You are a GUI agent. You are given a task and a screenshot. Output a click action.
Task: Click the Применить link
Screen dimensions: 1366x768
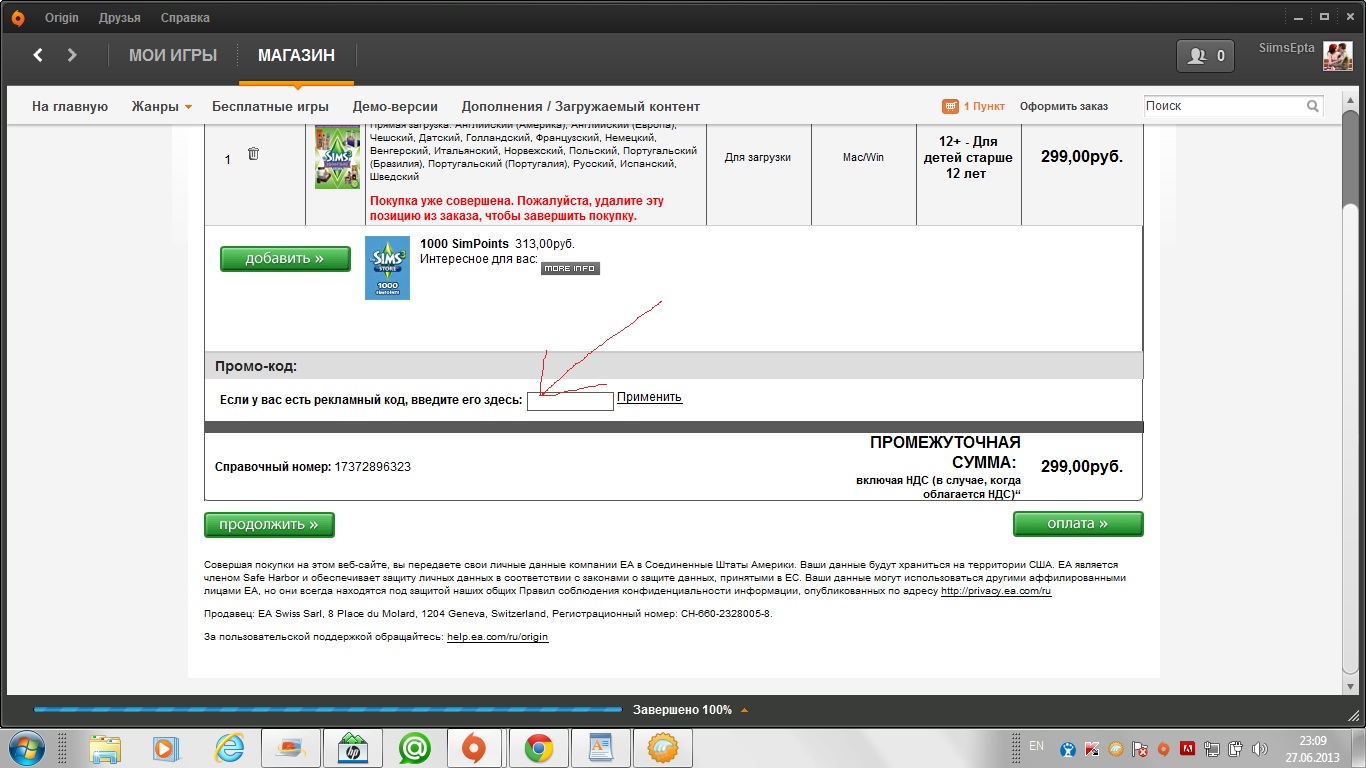tap(649, 397)
